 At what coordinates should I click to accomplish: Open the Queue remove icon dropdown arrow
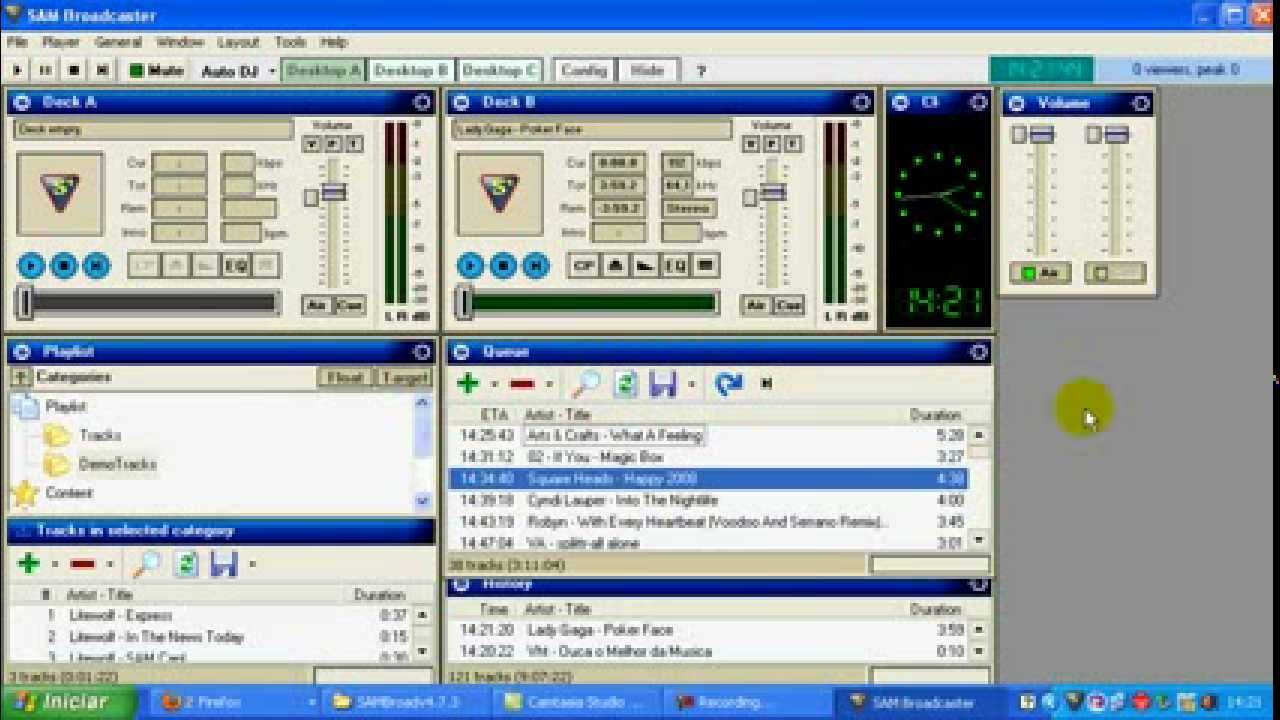(549, 384)
